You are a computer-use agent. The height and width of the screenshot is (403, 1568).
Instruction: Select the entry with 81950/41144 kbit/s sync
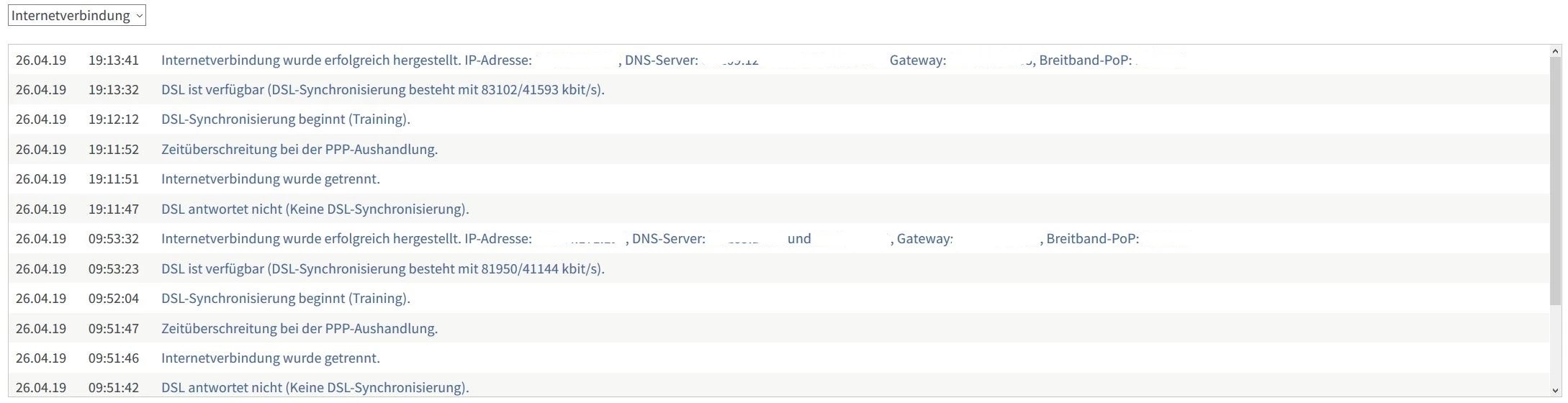(779, 268)
